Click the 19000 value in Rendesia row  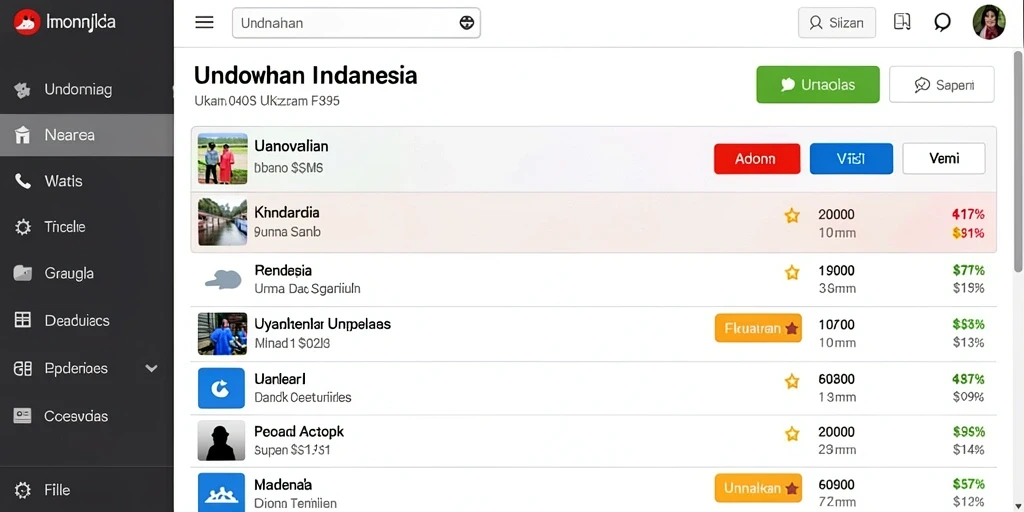(837, 270)
